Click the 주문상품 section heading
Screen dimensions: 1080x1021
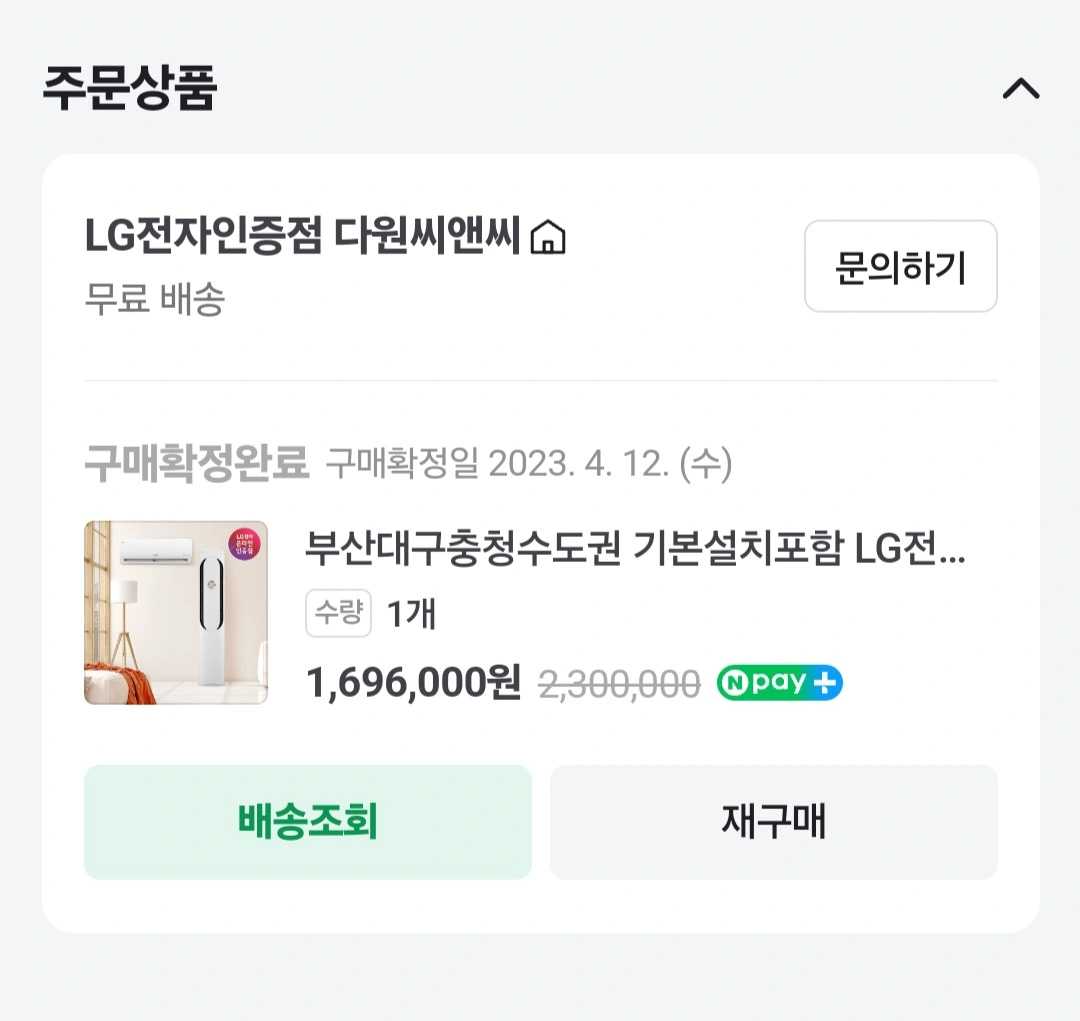pos(130,88)
